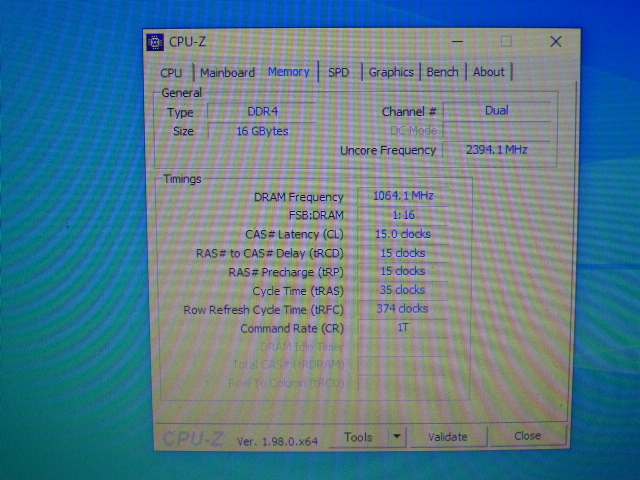Minimize the CPU-Z window

click(458, 42)
